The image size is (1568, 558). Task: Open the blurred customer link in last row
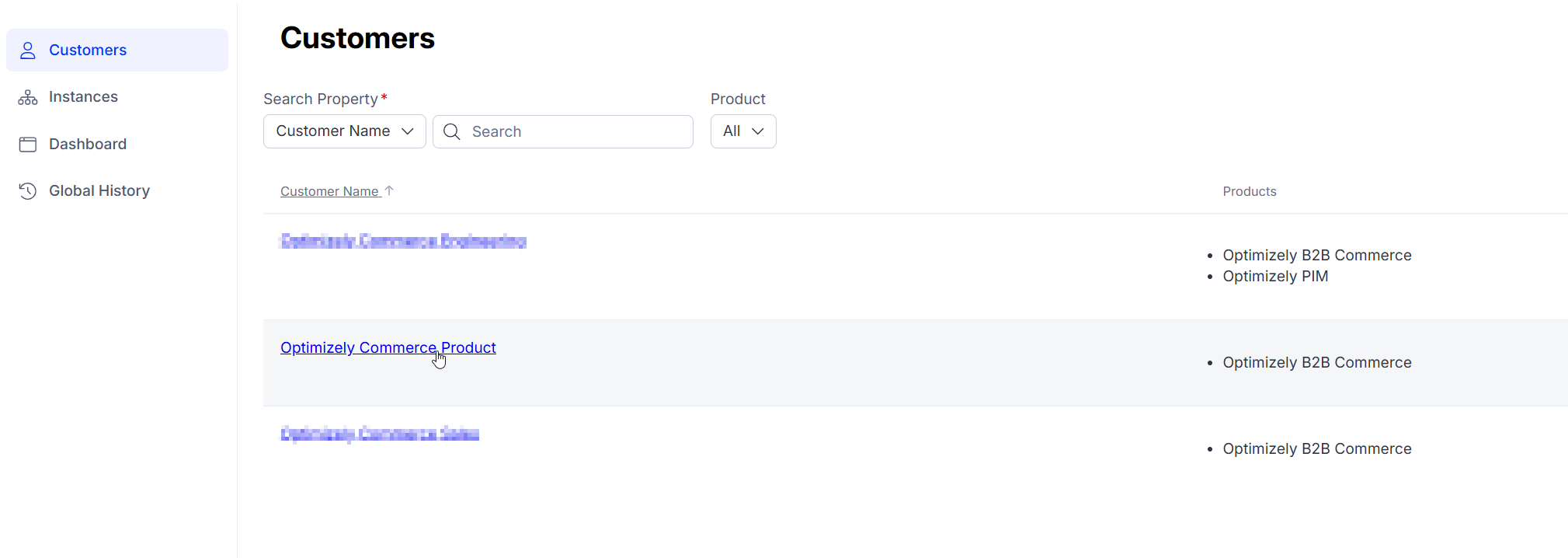(x=380, y=434)
